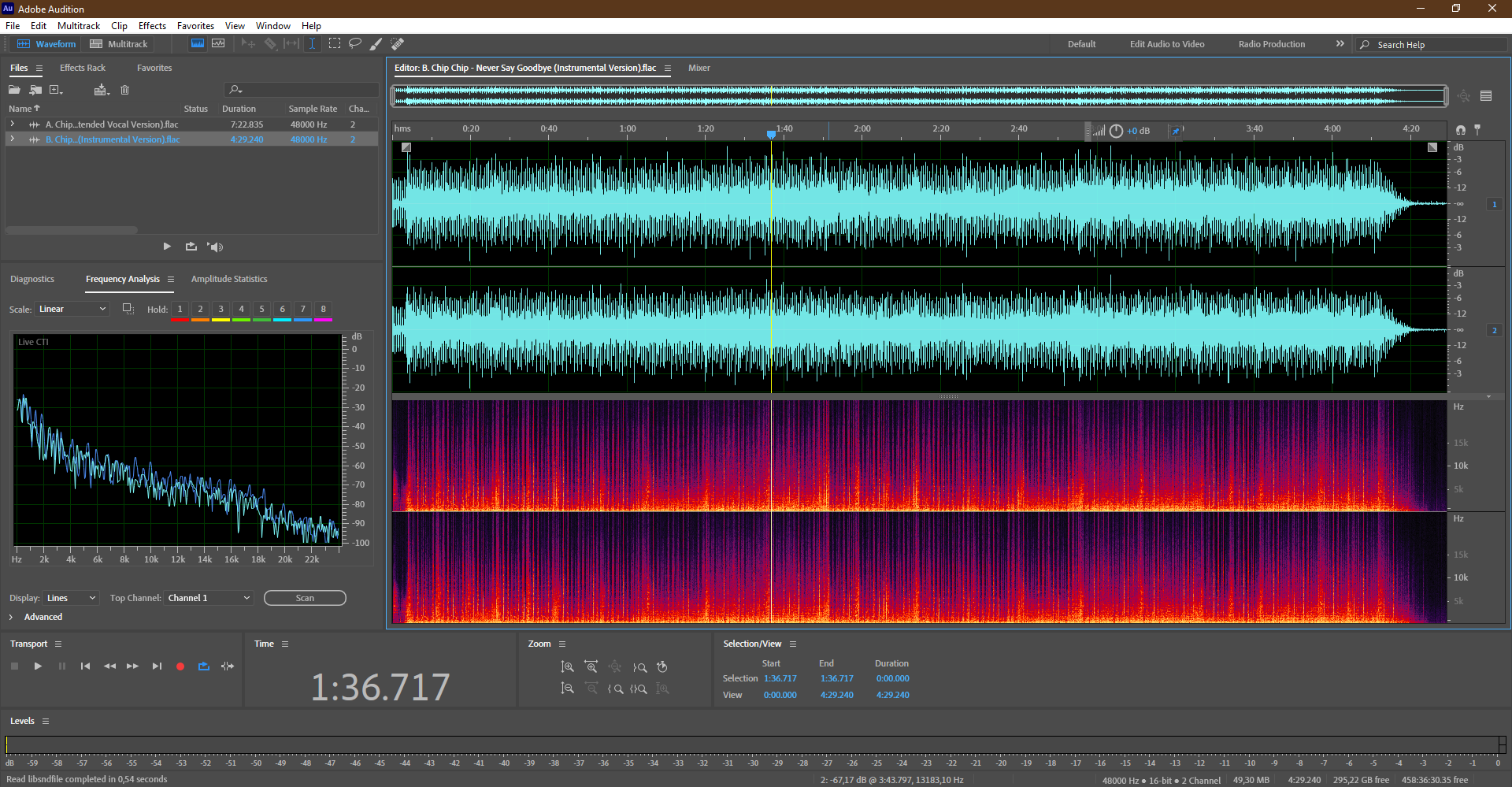Viewport: 1512px width, 787px height.
Task: Select the Default workspace
Action: click(x=1081, y=44)
